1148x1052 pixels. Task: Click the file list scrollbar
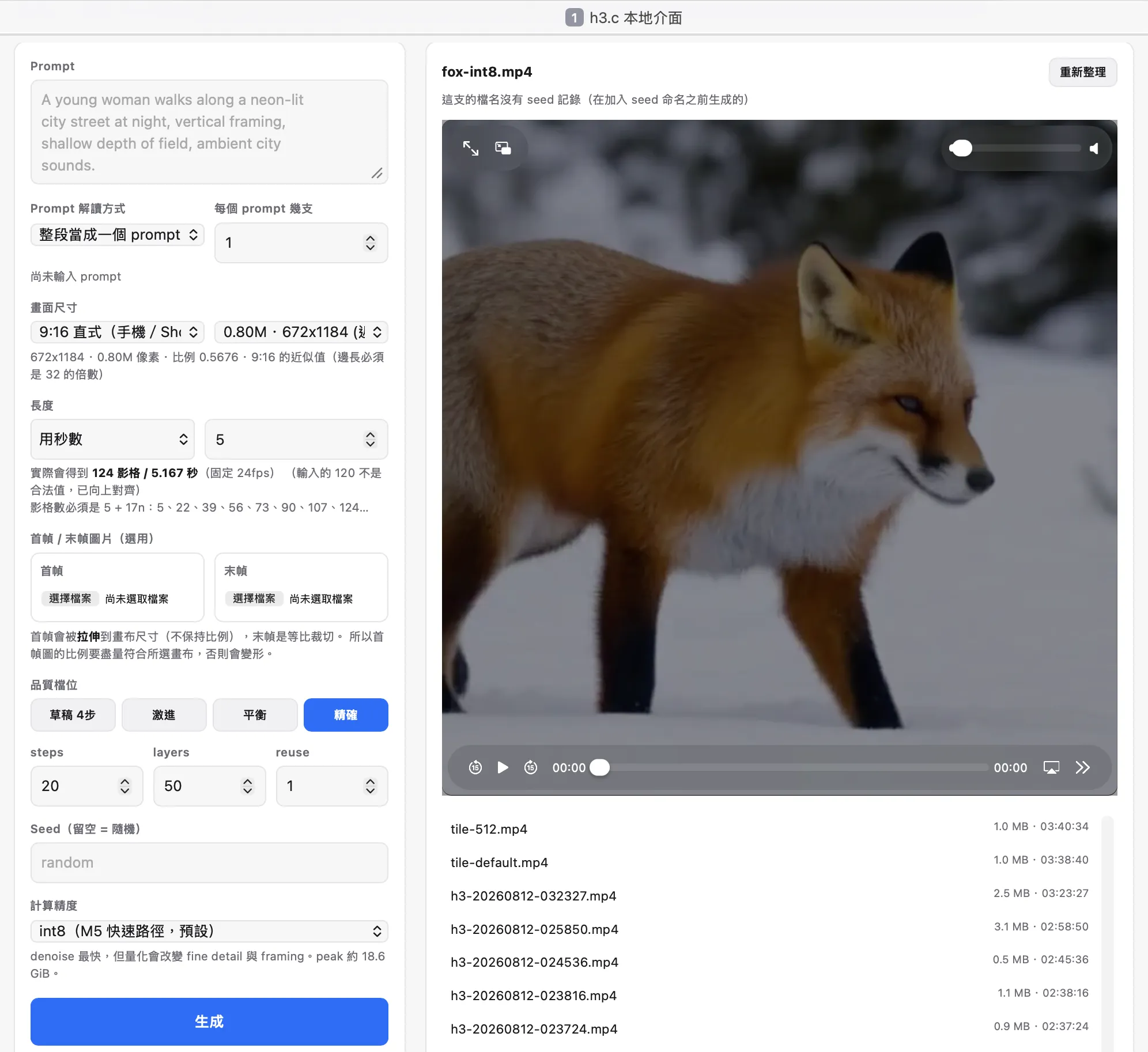coord(1107,933)
